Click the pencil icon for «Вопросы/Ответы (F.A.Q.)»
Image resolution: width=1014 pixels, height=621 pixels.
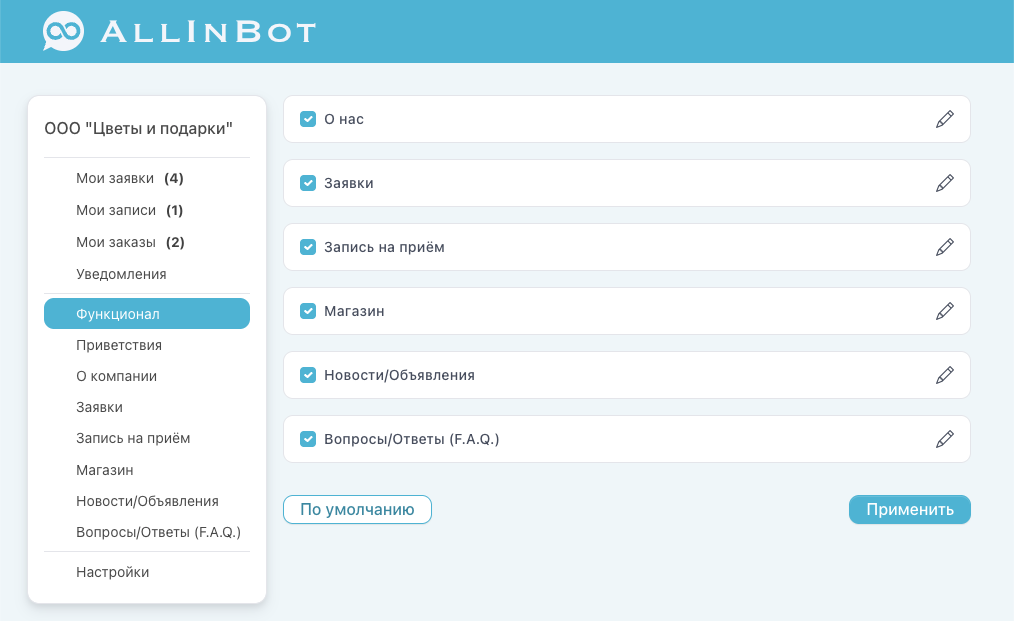click(x=944, y=438)
